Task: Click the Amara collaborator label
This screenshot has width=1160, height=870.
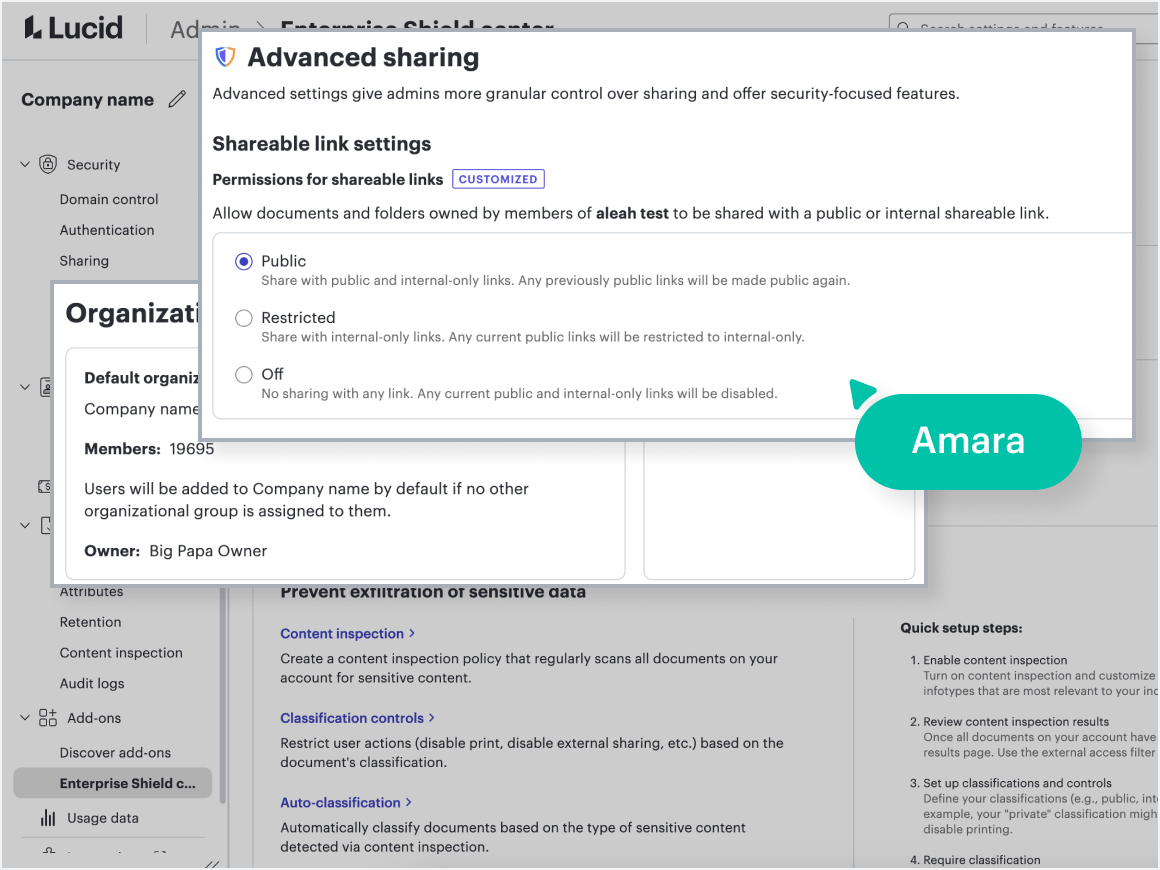Action: point(968,441)
